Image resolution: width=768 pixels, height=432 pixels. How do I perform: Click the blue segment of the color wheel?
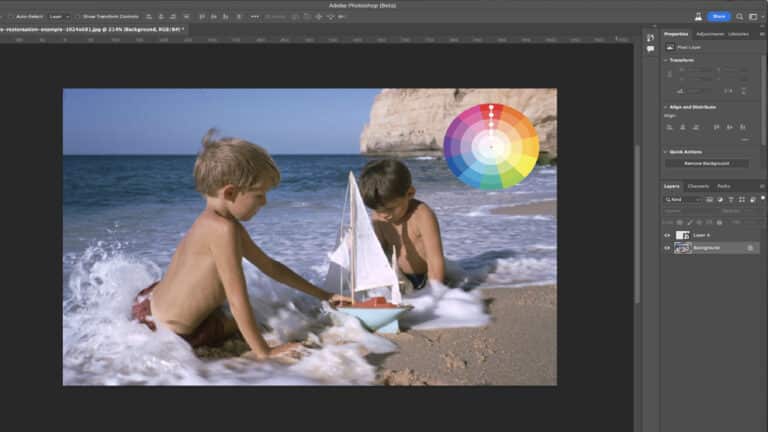[x=458, y=166]
